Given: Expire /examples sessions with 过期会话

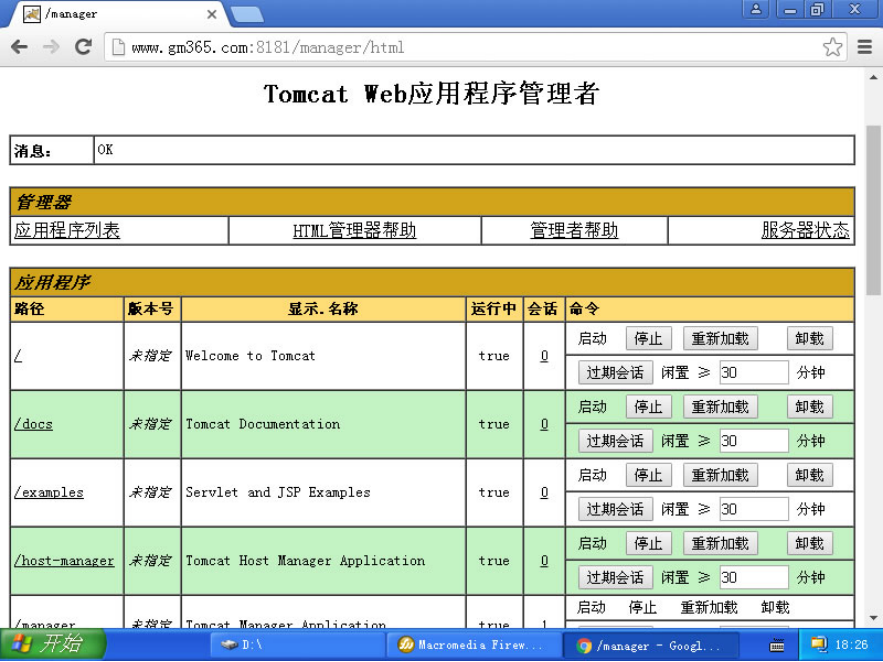Looking at the screenshot, I should 615,509.
